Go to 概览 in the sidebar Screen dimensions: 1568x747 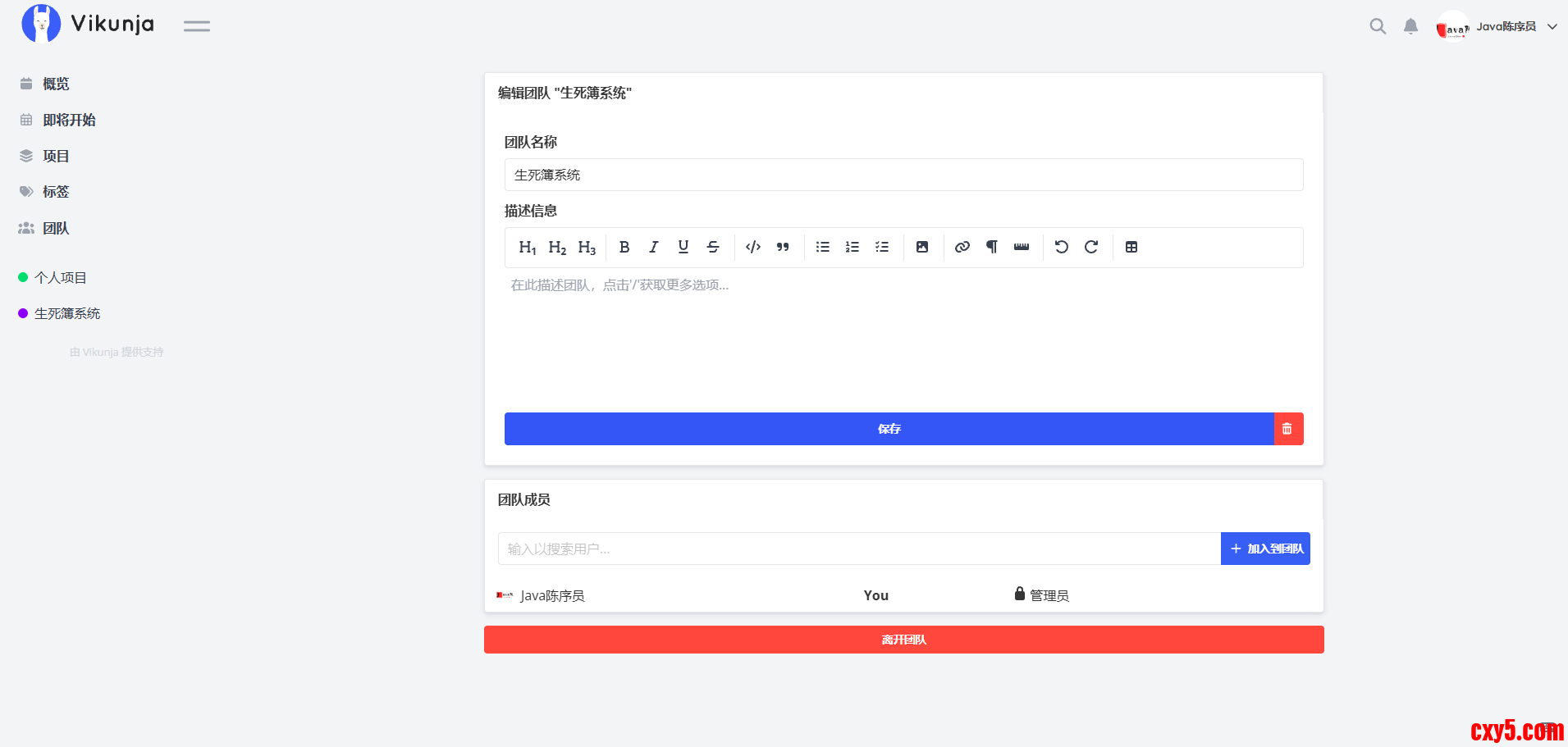coord(56,84)
